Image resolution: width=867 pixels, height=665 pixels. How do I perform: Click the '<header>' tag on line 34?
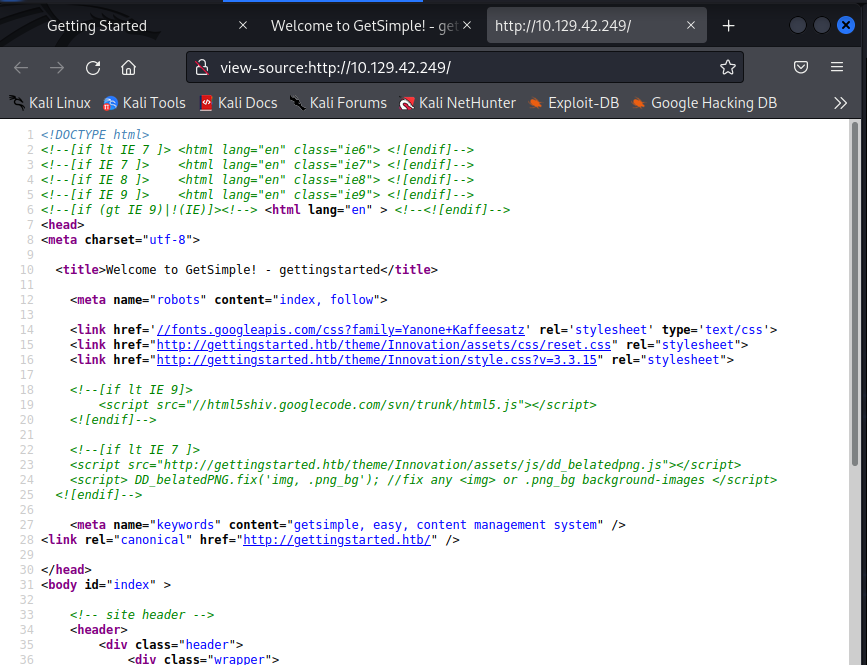pos(98,630)
